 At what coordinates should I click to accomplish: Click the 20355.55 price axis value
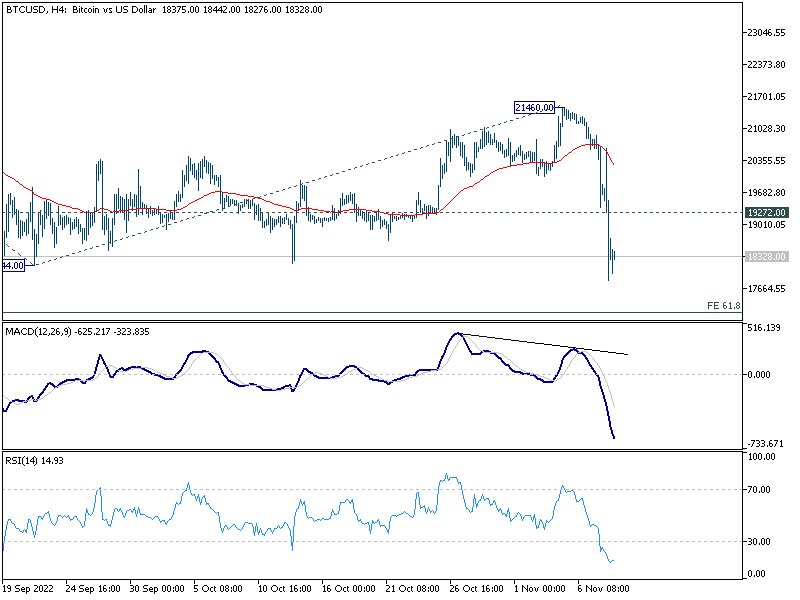click(x=766, y=161)
